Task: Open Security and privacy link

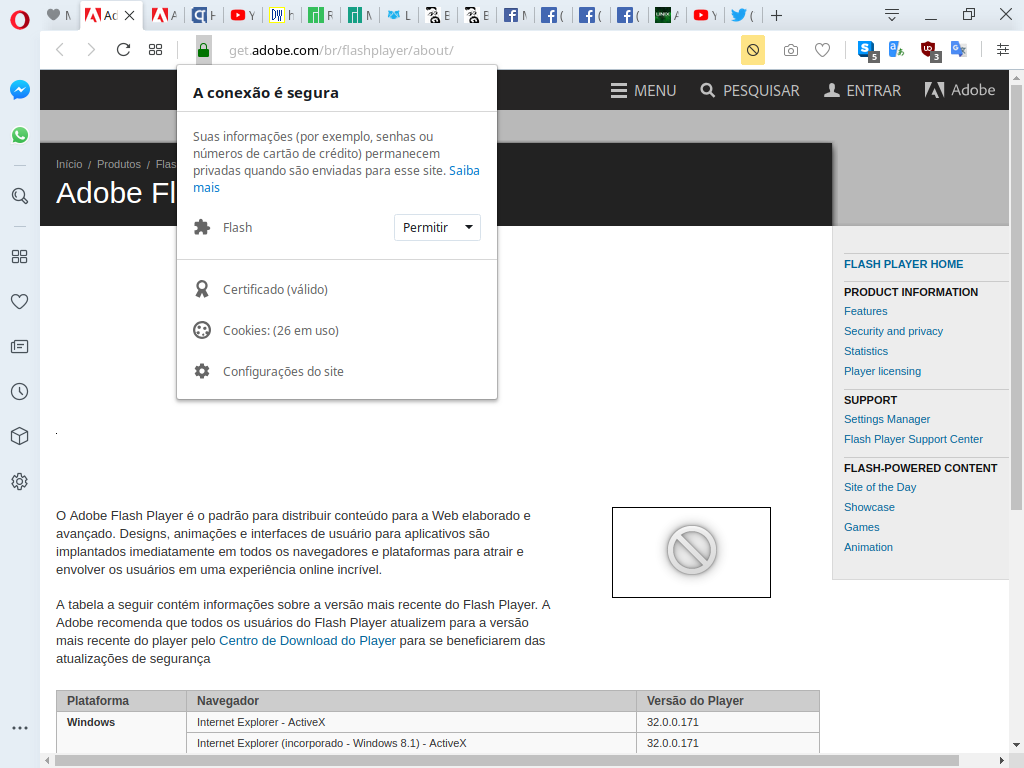Action: 893,331
